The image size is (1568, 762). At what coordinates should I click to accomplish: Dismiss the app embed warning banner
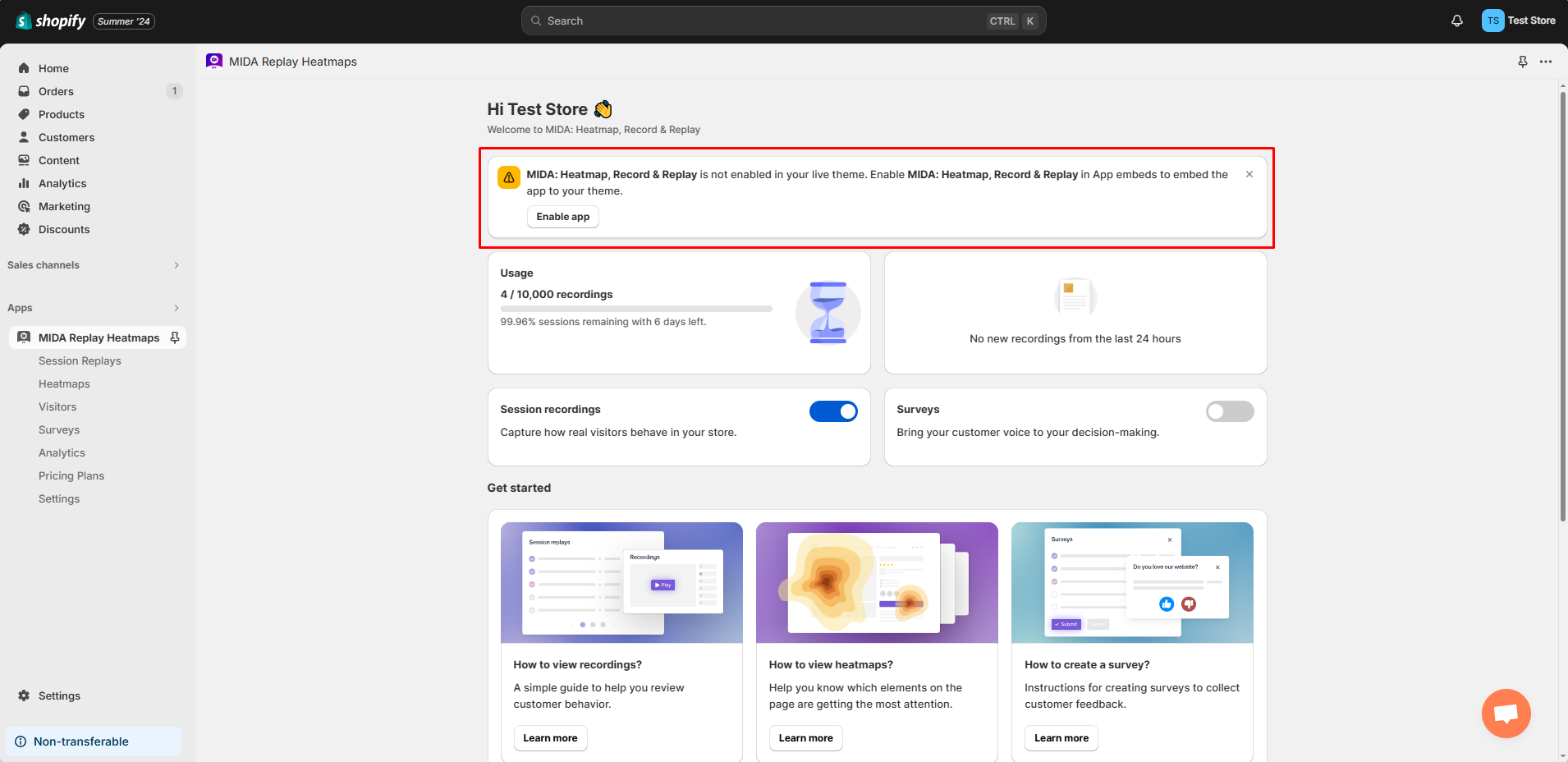pos(1249,174)
